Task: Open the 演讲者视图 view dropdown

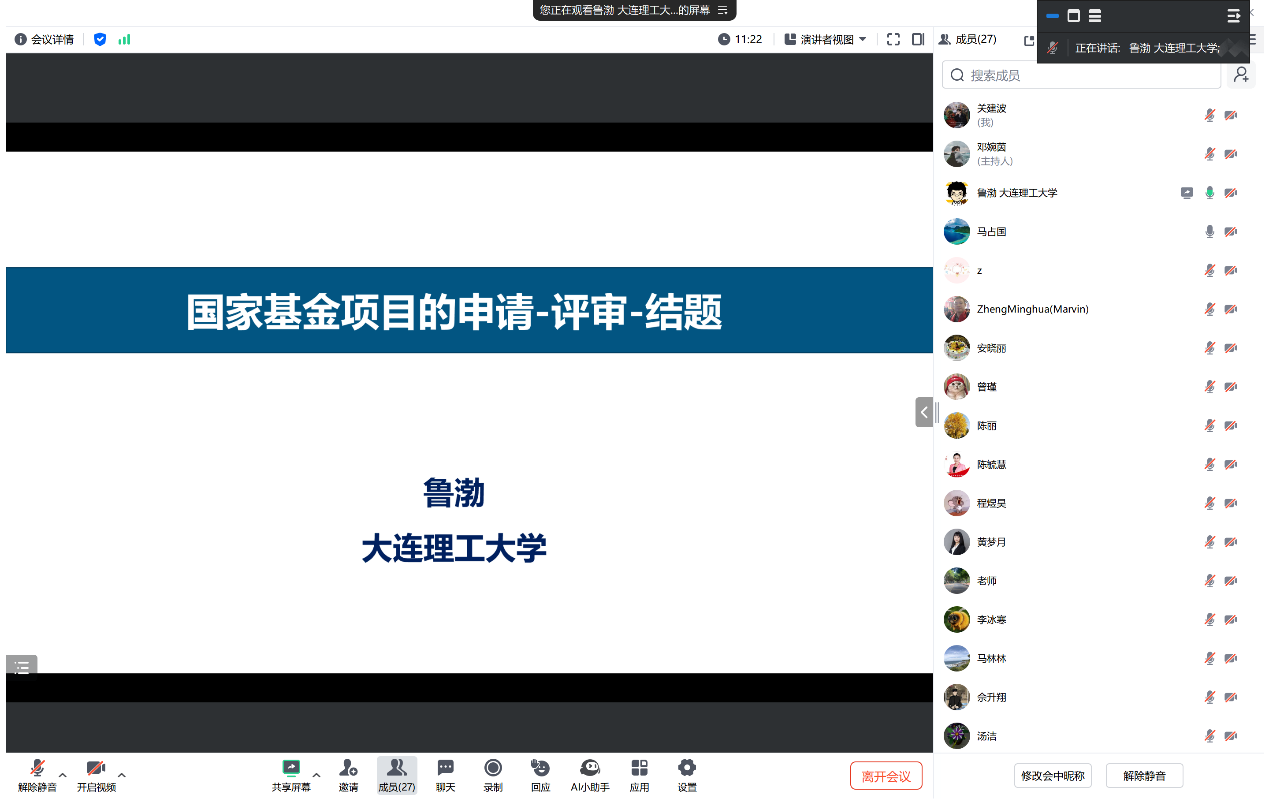Action: tap(825, 40)
